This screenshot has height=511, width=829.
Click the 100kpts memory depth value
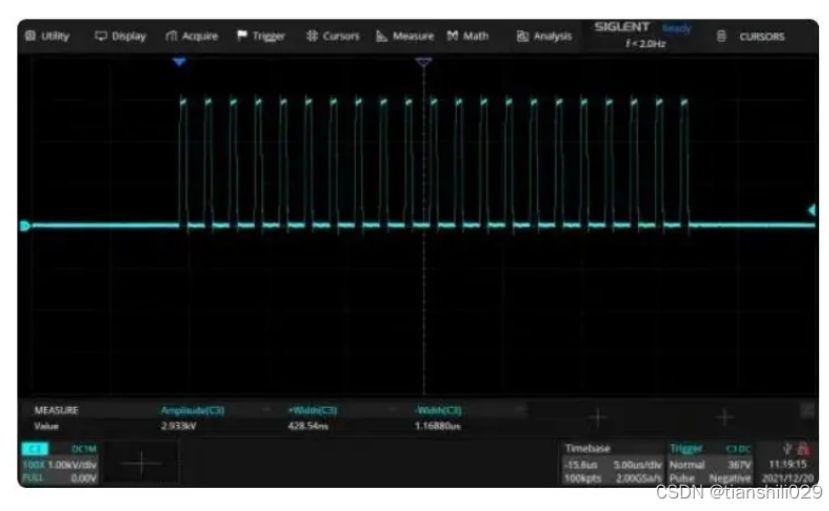(x=583, y=478)
